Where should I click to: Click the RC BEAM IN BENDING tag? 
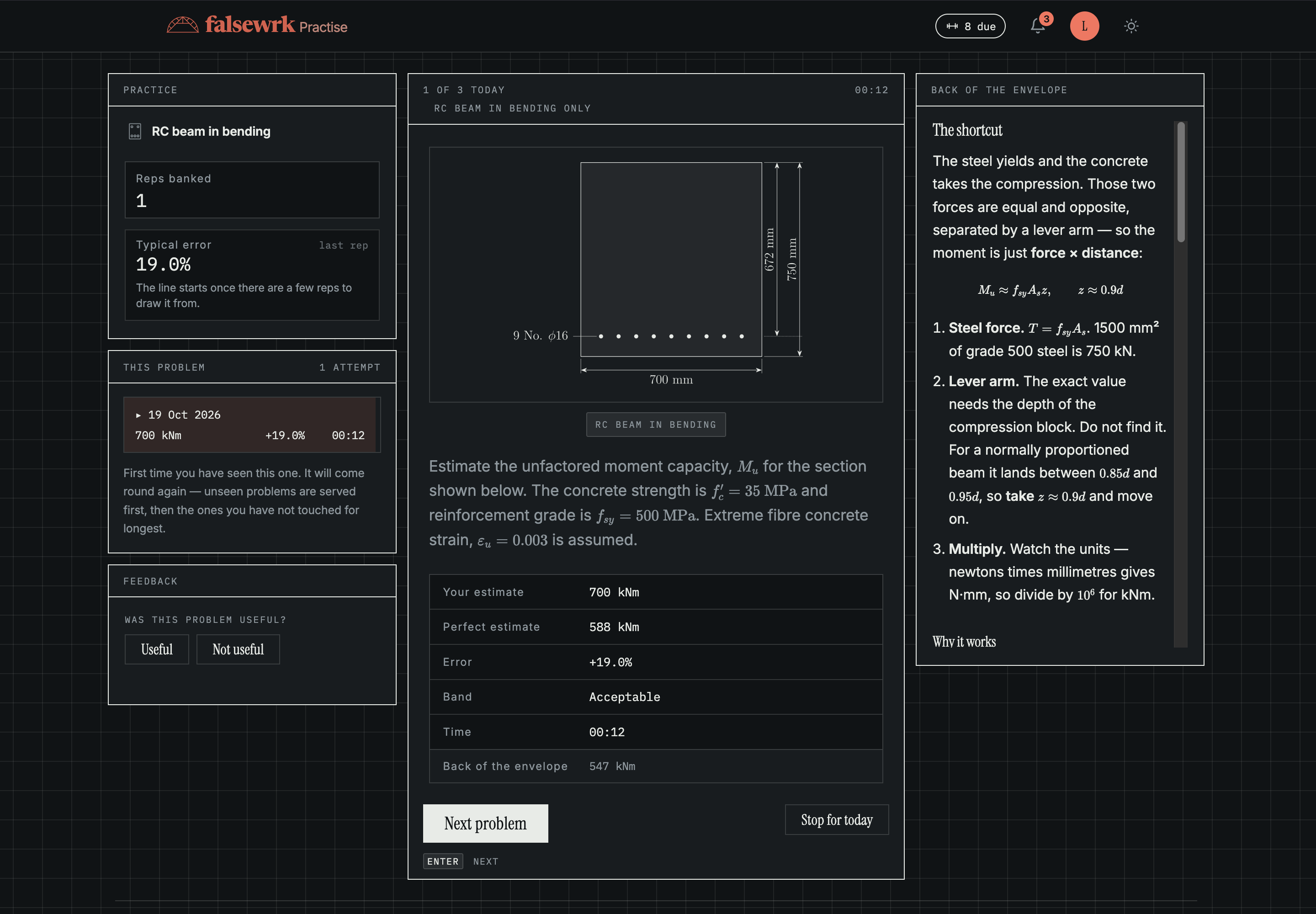pyautogui.click(x=656, y=425)
